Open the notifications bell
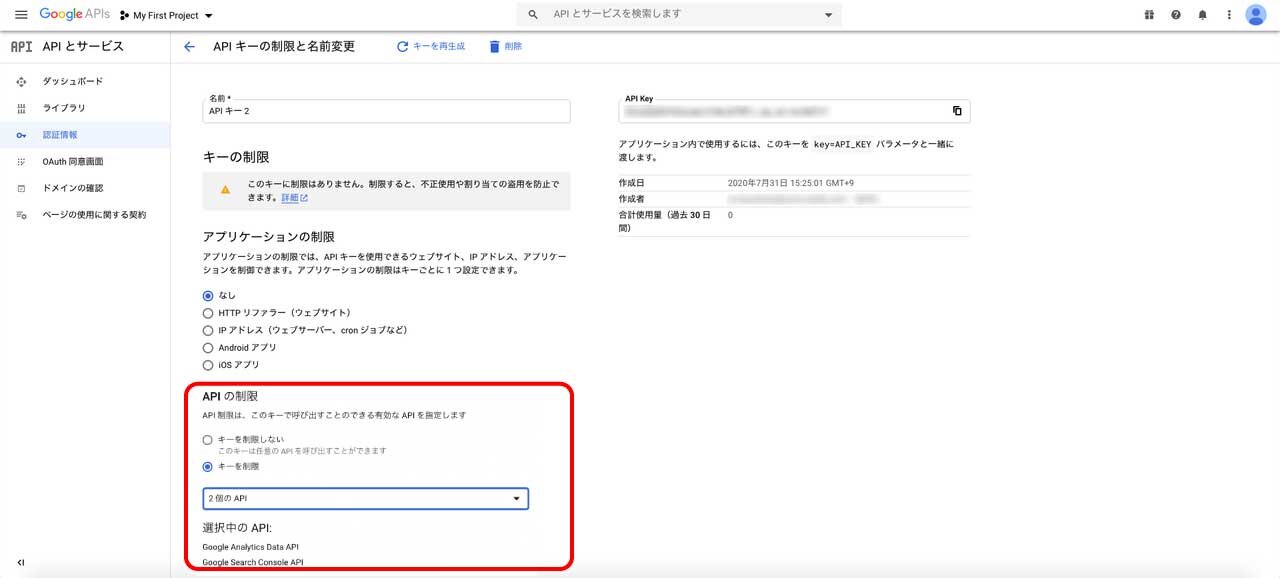1280x578 pixels. [1203, 15]
